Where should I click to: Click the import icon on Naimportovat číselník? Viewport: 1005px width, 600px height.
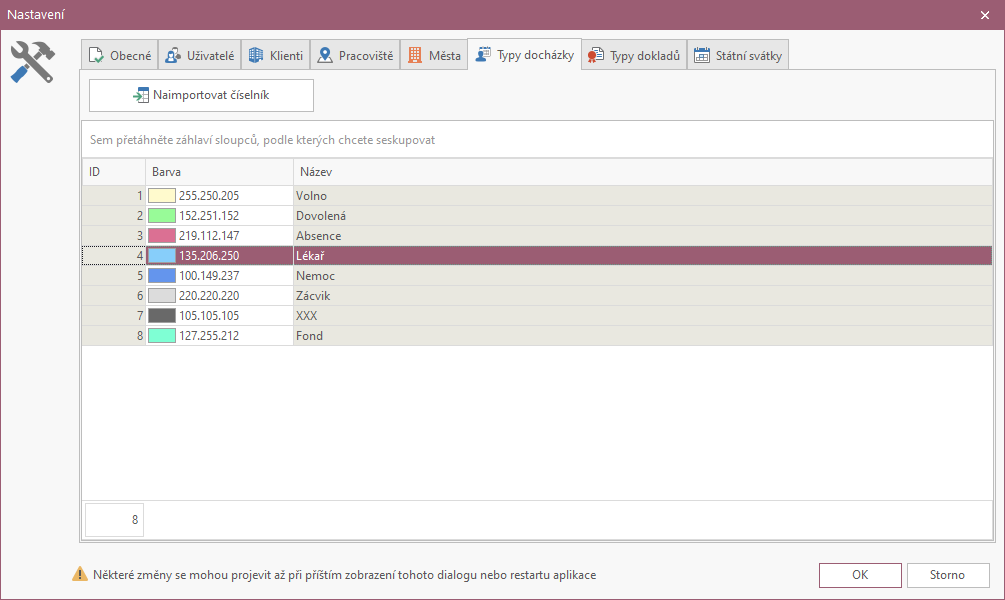click(141, 95)
